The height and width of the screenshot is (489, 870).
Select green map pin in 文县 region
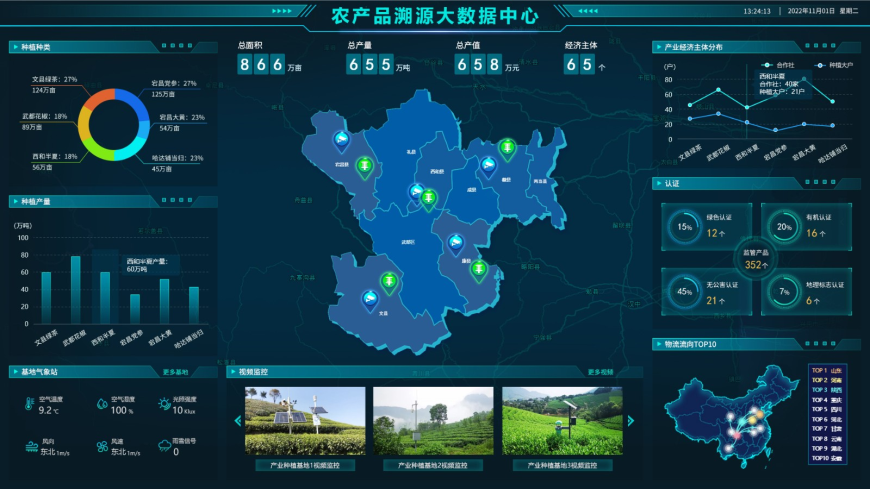388,283
